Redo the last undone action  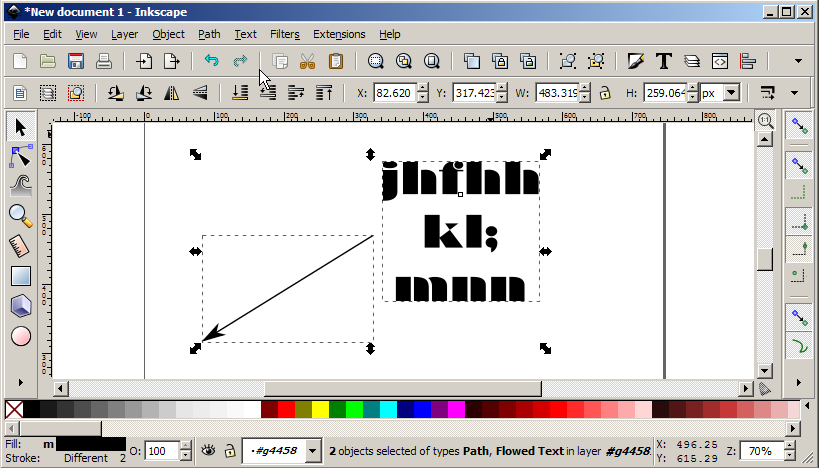(240, 61)
